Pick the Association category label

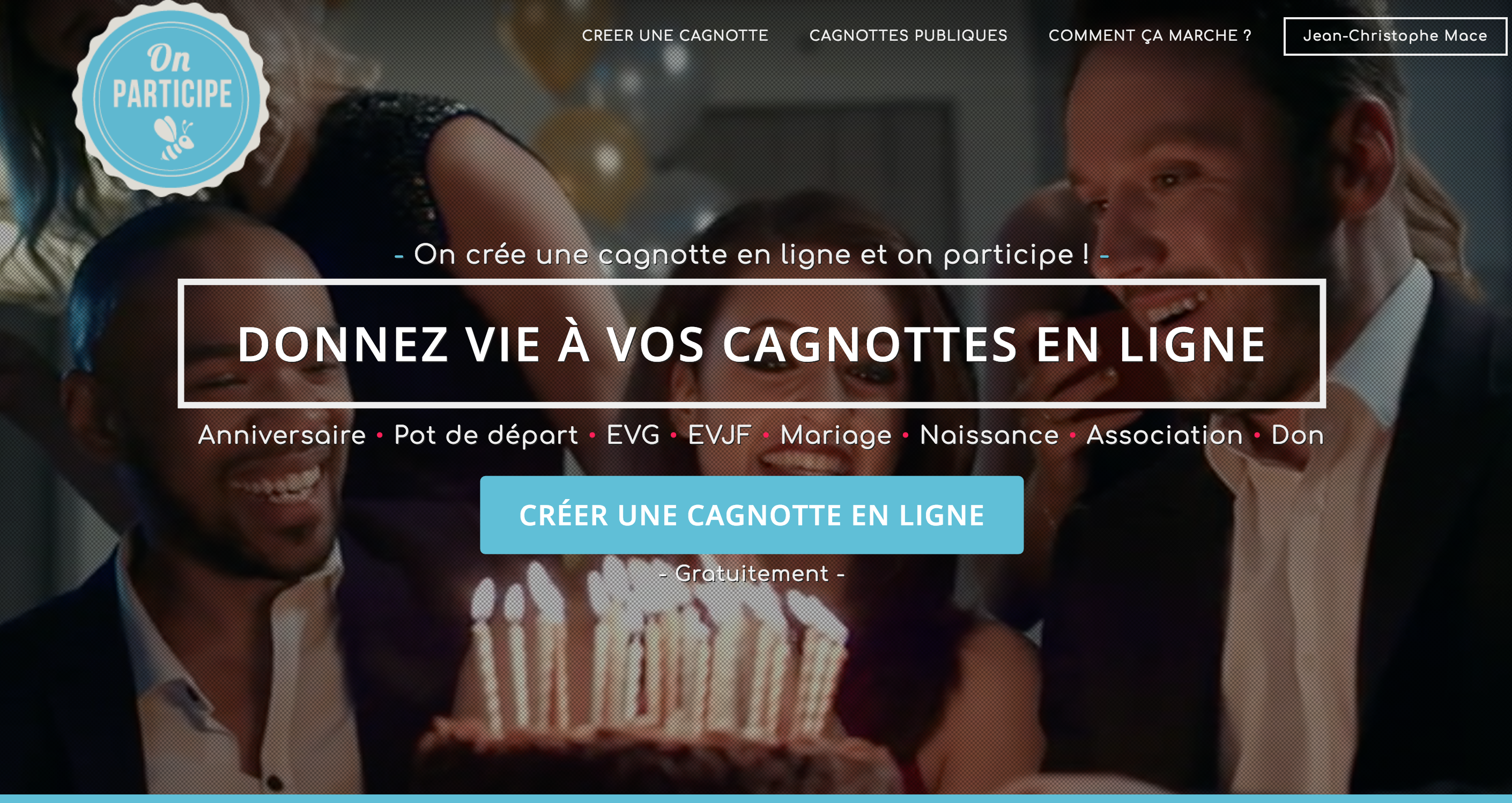tap(1165, 435)
